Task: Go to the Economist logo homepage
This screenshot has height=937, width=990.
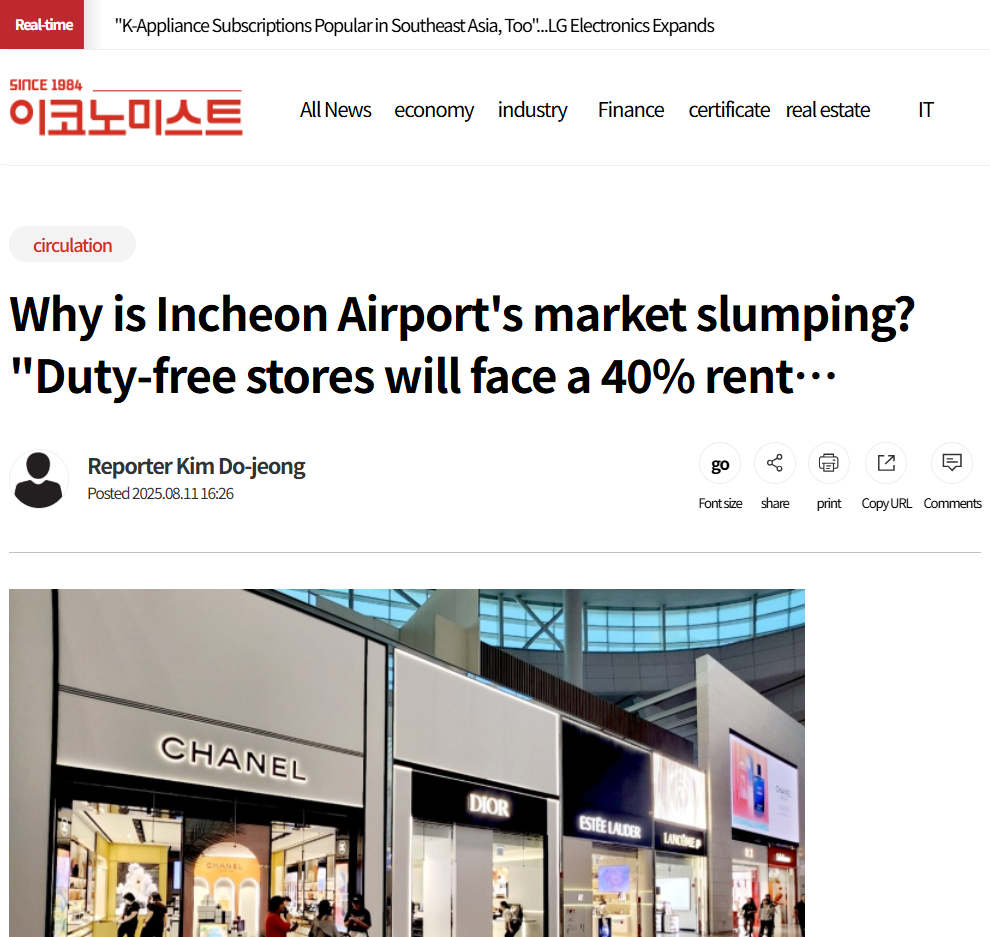Action: [x=126, y=107]
